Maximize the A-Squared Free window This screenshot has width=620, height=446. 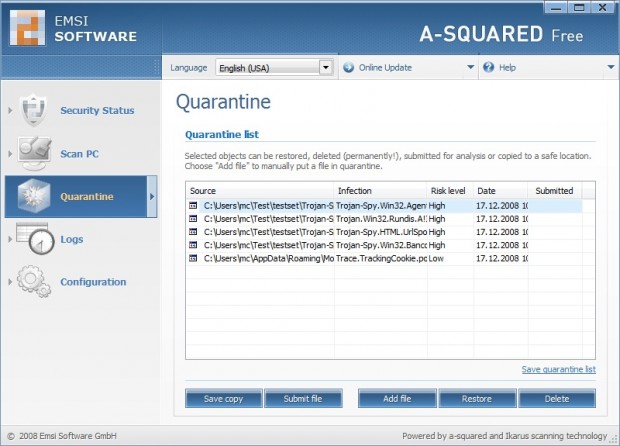579,7
